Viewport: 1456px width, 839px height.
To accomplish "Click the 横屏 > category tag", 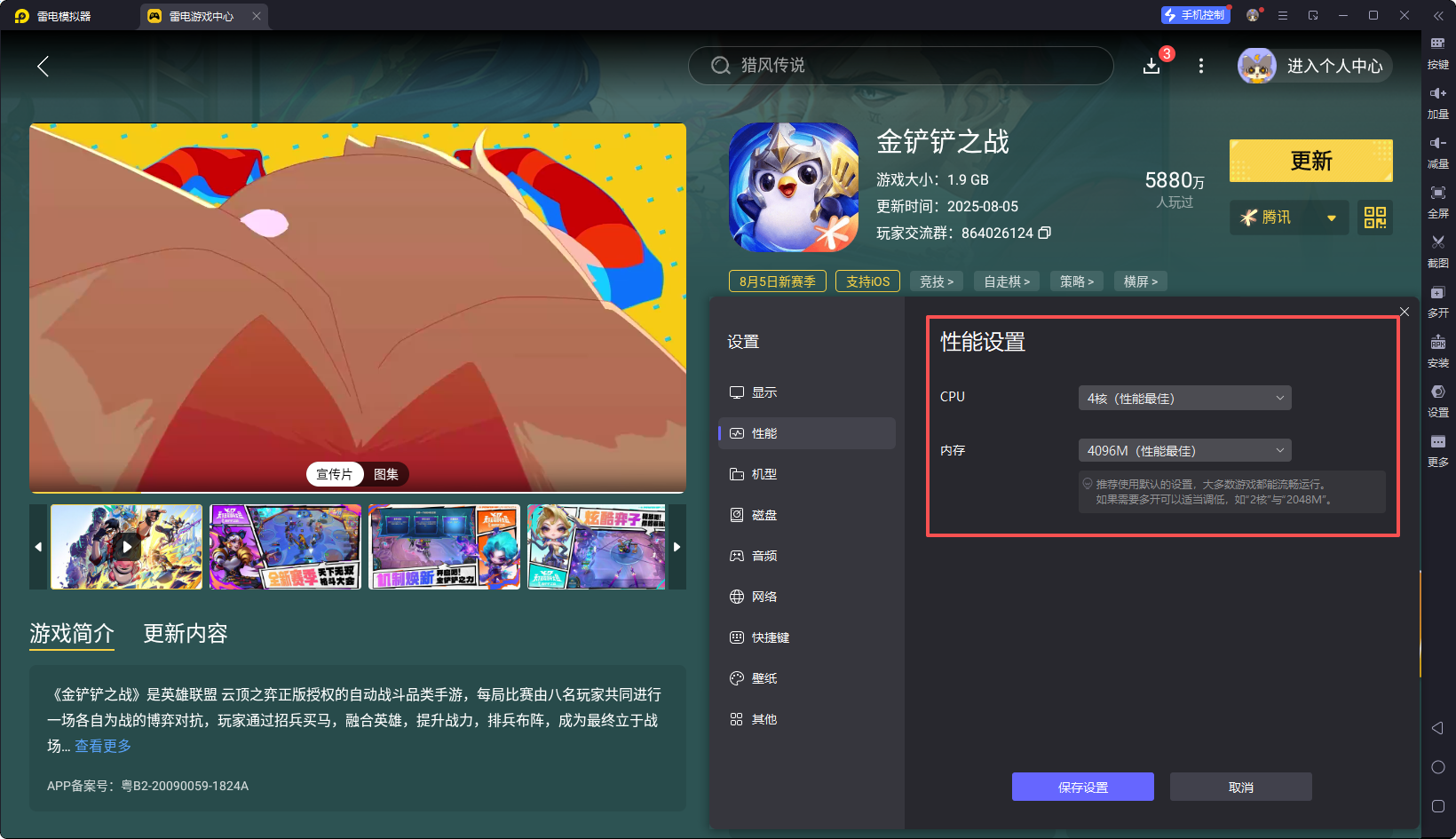I will tap(1141, 281).
